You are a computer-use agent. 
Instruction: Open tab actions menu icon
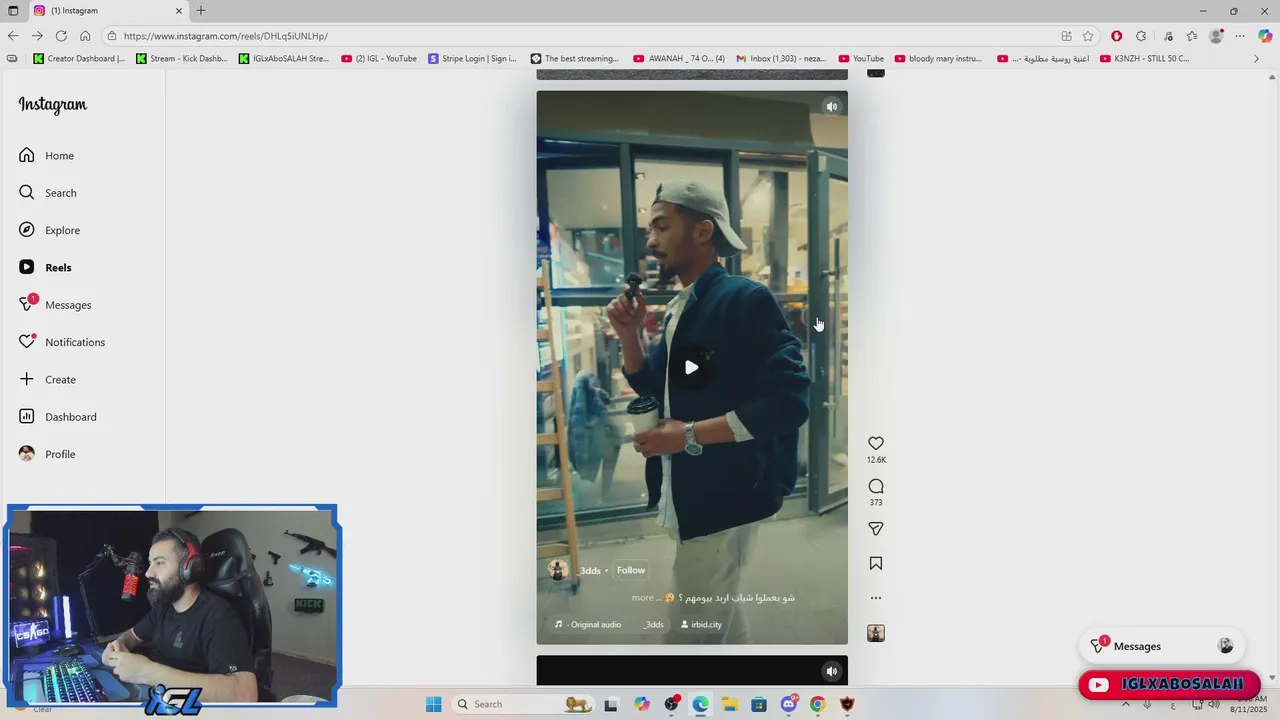tap(13, 10)
